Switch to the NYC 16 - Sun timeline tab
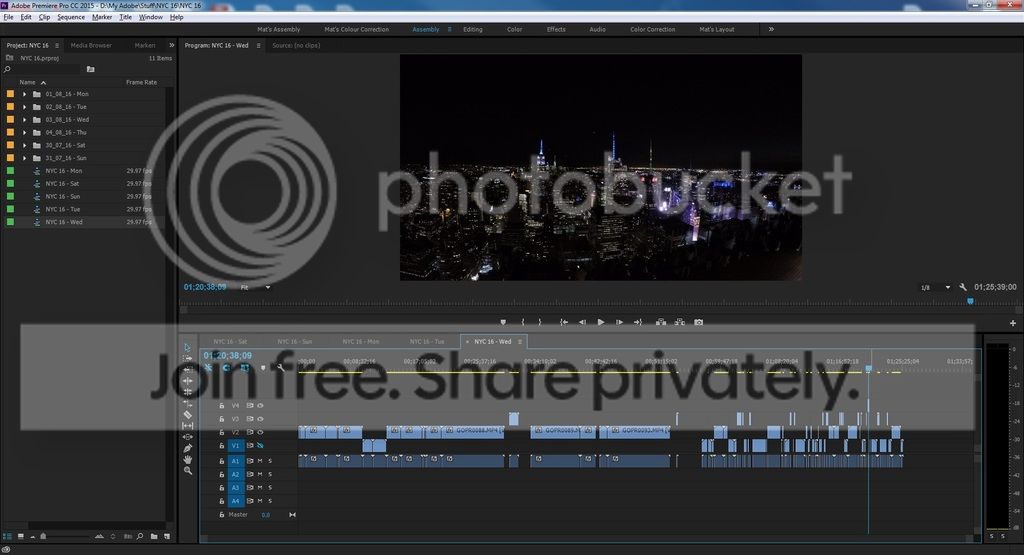Screen dimensions: 1024x555 pyautogui.click(x=294, y=341)
